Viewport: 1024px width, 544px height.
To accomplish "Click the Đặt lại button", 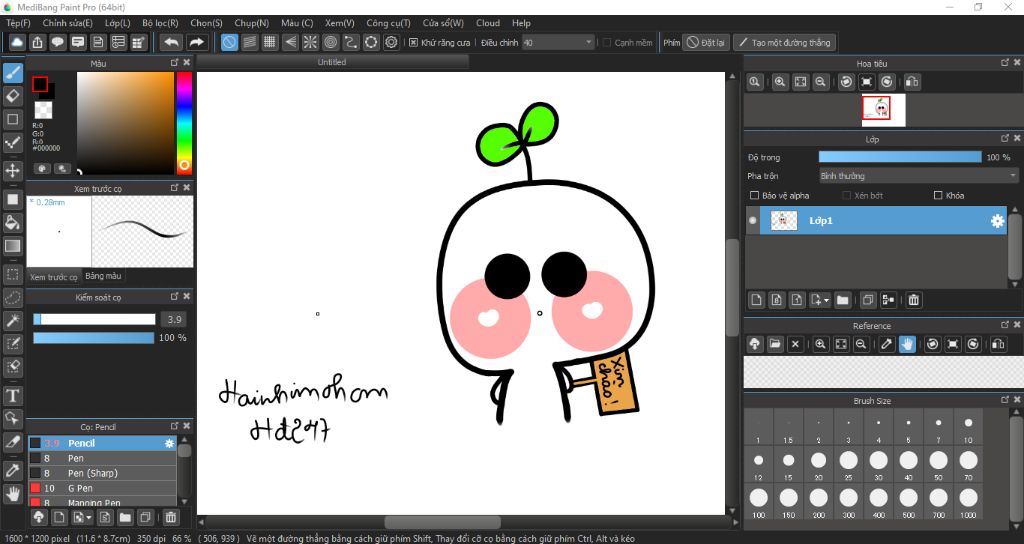I will coord(706,43).
